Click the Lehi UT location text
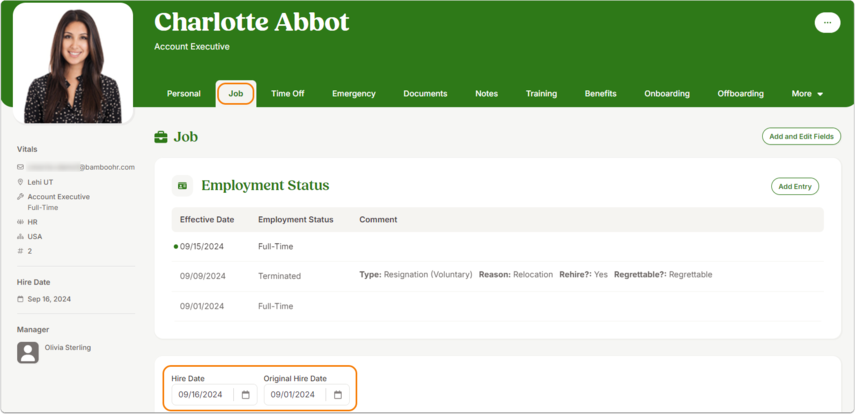Screen dimensions: 855x414 tap(40, 182)
